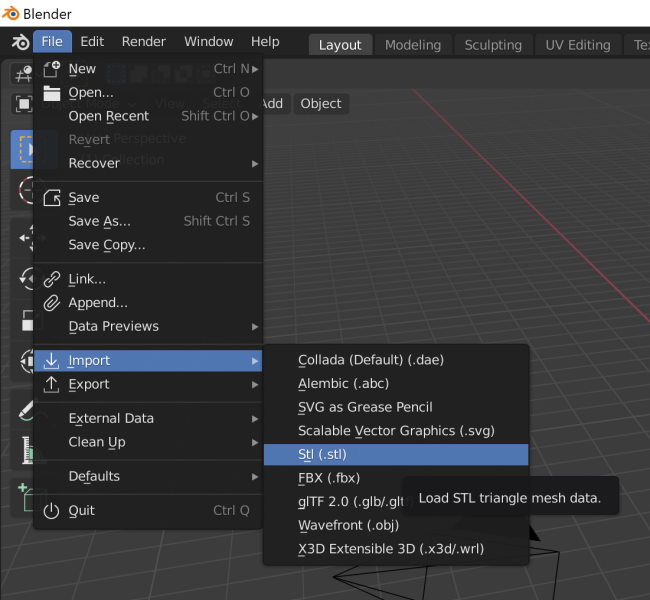Click the Blender logo menu icon
This screenshot has height=600, width=650.
(x=20, y=42)
